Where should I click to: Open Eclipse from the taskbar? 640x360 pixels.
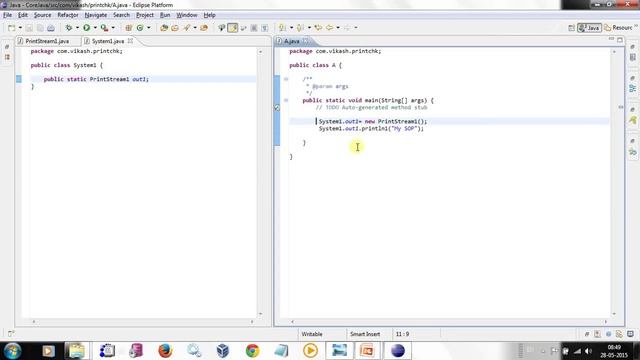point(398,351)
